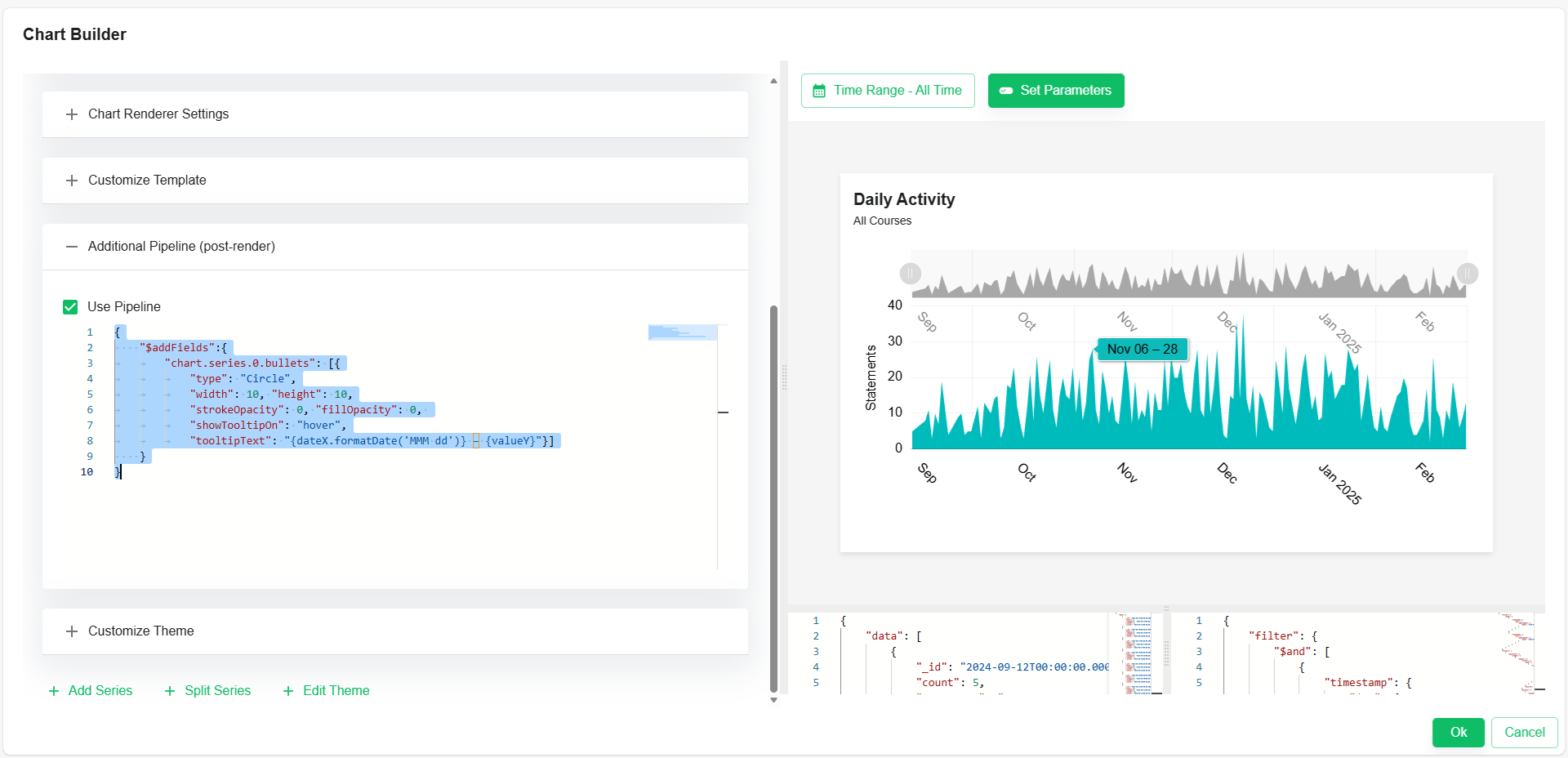Expand the Customize Theme section
This screenshot has height=758, width=1568.
tap(395, 631)
